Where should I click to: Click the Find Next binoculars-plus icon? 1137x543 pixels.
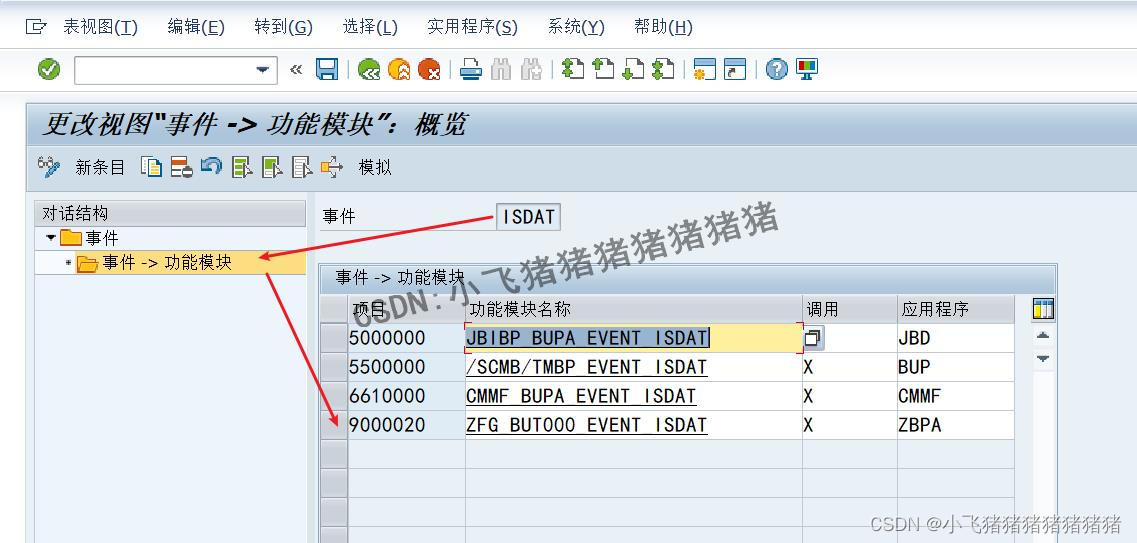point(532,70)
